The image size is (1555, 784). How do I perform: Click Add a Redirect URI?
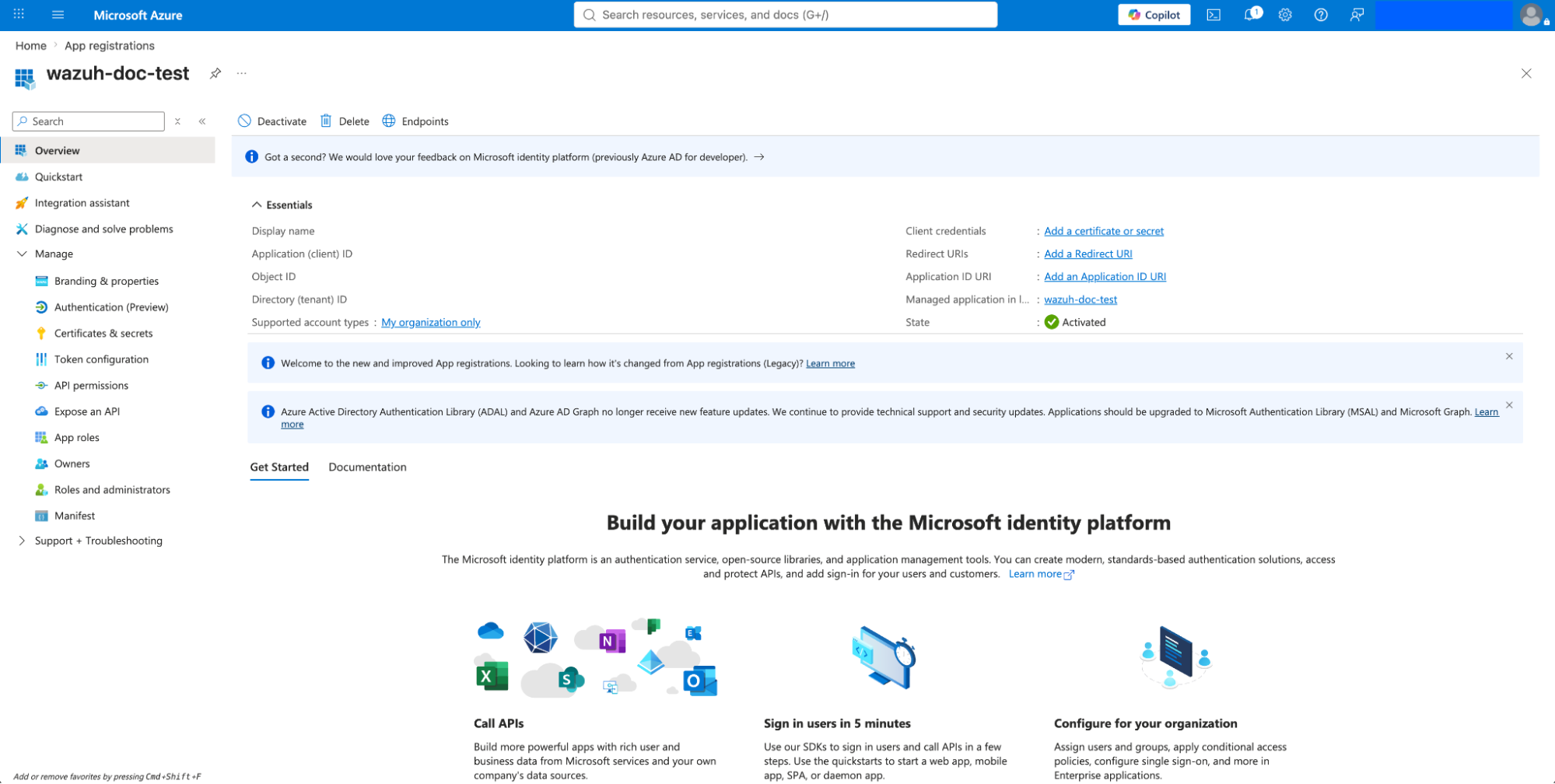click(x=1087, y=254)
